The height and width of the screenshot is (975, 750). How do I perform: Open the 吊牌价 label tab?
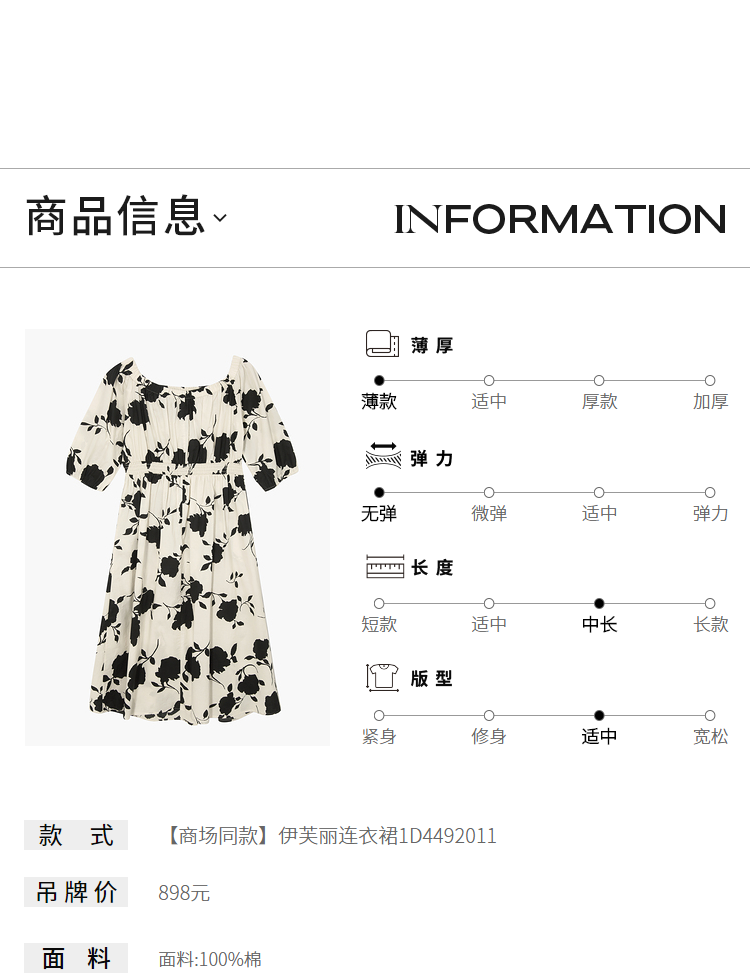coord(76,892)
